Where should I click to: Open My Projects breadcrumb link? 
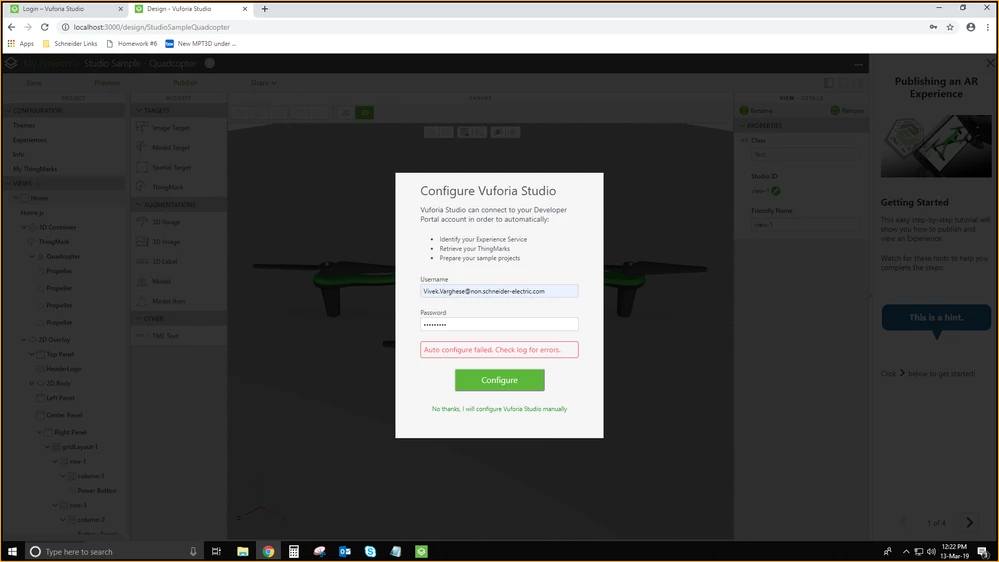click(x=50, y=63)
